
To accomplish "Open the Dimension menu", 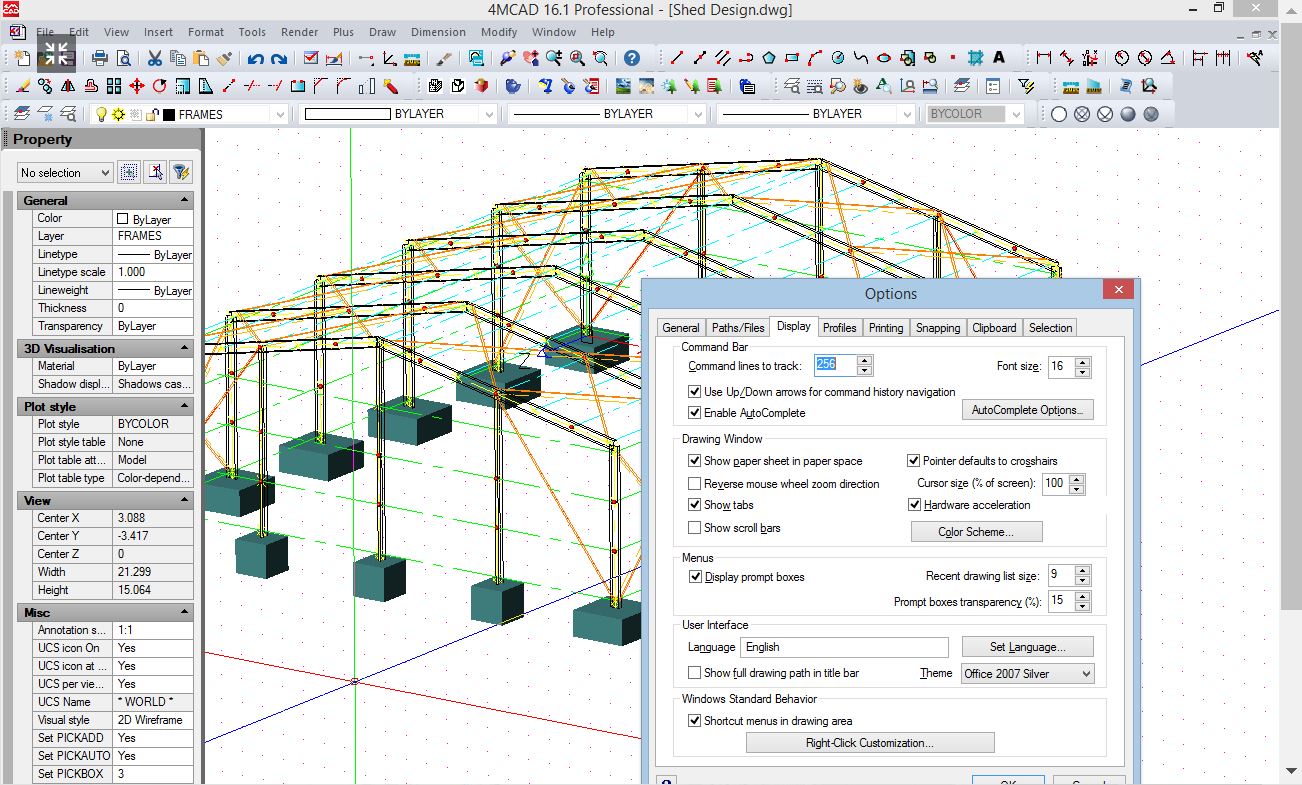I will click(438, 31).
